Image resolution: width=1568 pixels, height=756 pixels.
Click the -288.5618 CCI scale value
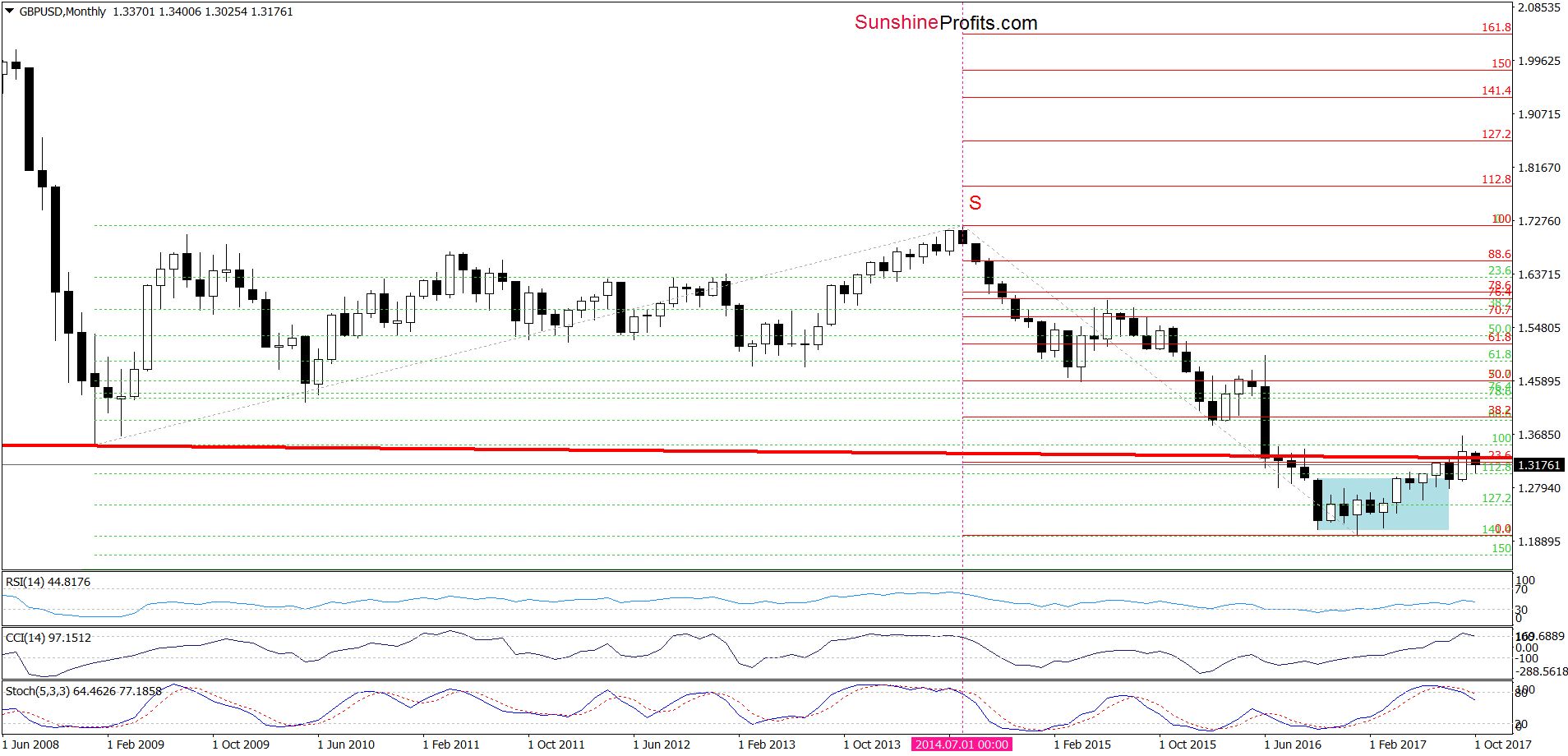point(1542,671)
